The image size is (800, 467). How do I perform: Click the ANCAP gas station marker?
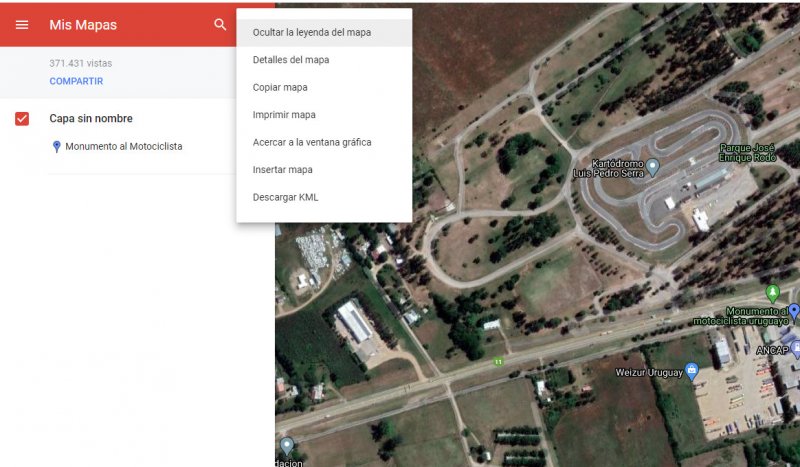(x=796, y=350)
